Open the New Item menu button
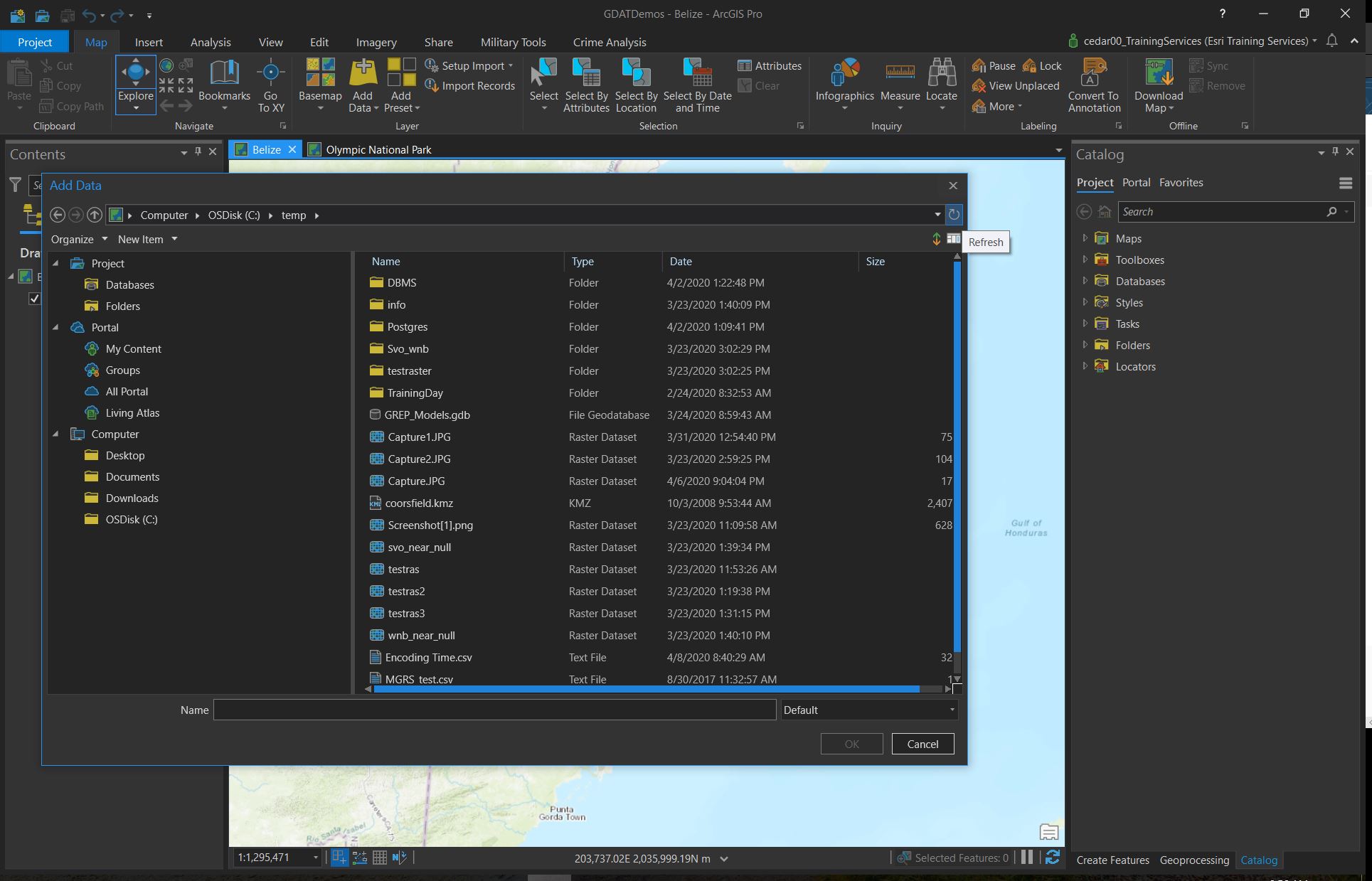 [147, 240]
